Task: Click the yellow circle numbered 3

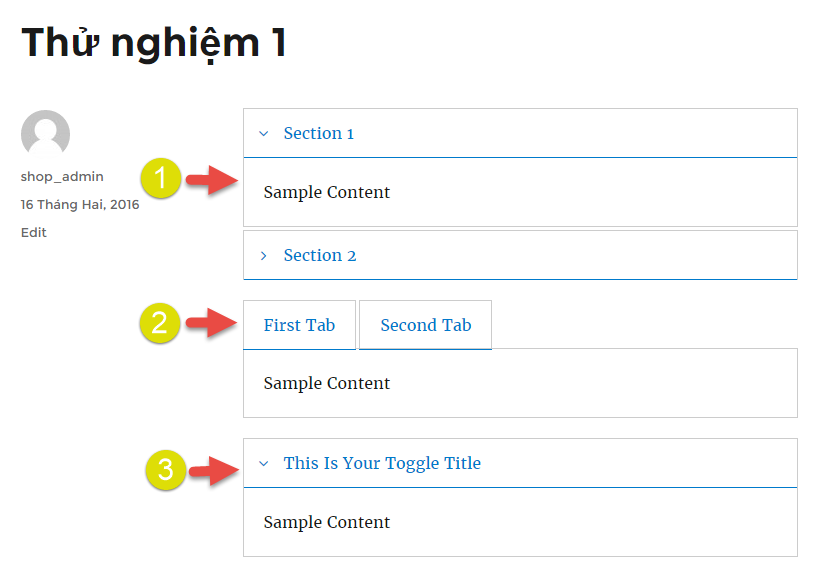Action: pyautogui.click(x=166, y=469)
